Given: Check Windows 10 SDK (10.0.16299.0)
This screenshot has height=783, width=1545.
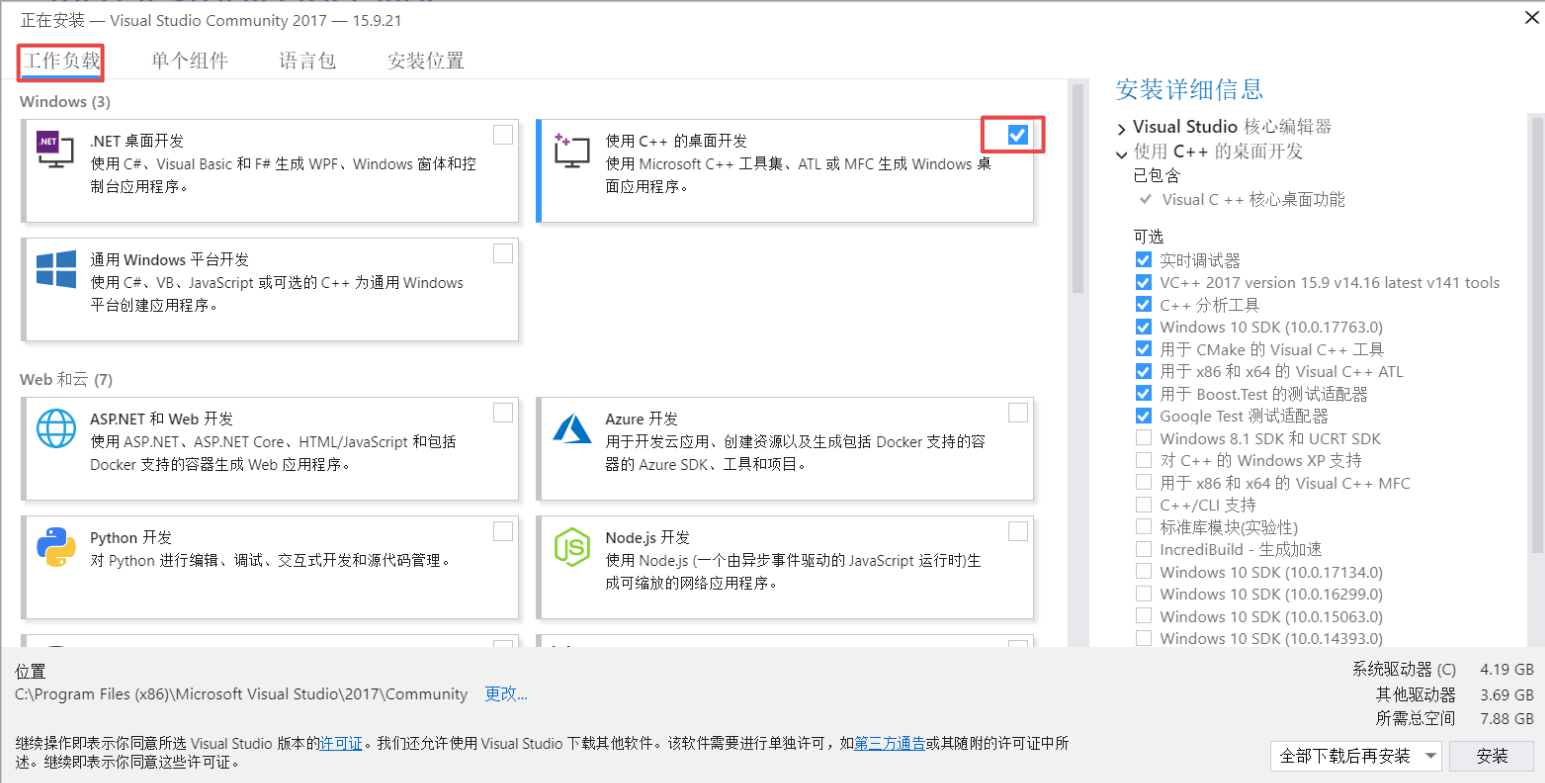Looking at the screenshot, I should (x=1143, y=594).
